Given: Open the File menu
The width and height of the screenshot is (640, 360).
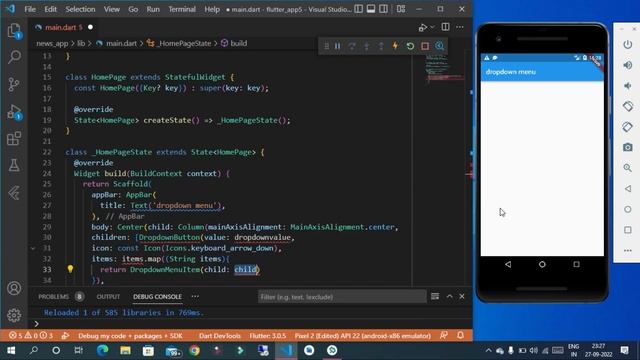Looking at the screenshot, I should click(x=30, y=9).
